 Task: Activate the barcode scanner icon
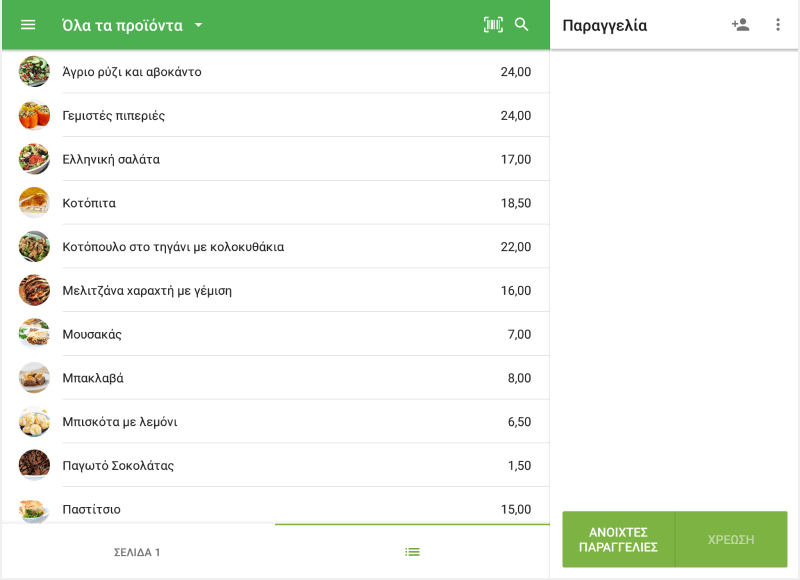(493, 25)
